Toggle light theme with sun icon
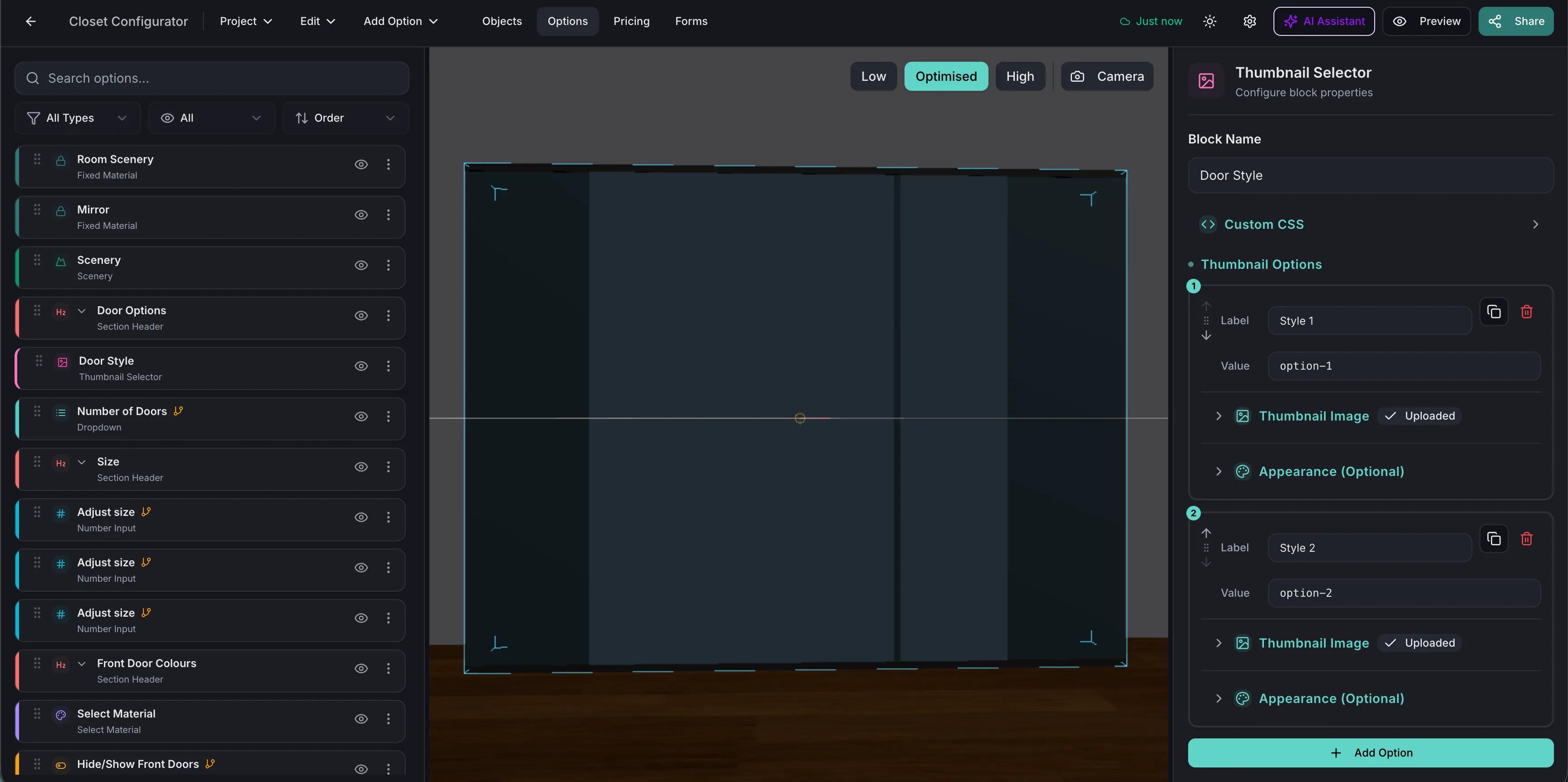Screen dimensions: 1568x782 [1209, 21]
